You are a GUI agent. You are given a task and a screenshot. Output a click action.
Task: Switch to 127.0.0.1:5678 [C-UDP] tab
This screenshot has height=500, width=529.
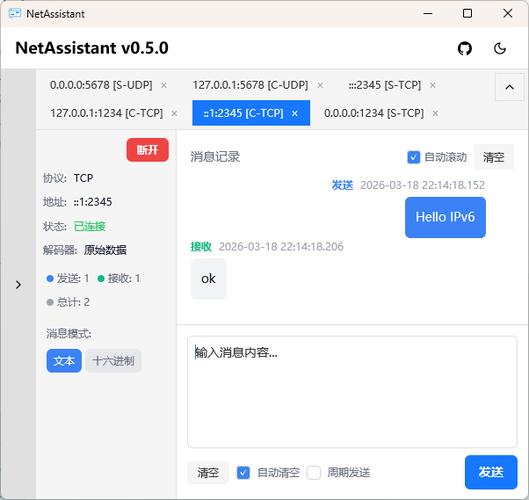pos(250,85)
